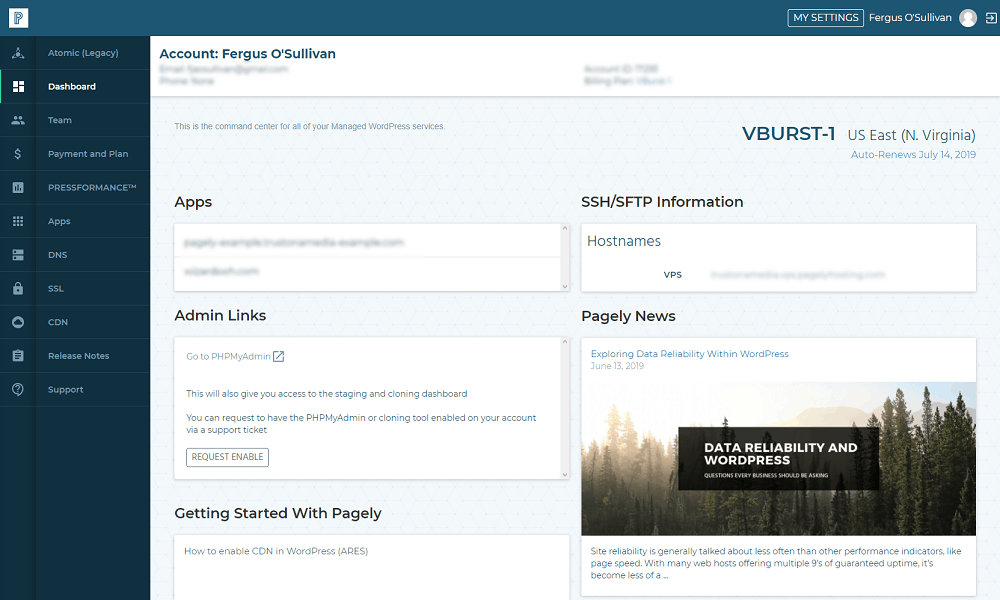Open the CDN cloud icon

[18, 322]
